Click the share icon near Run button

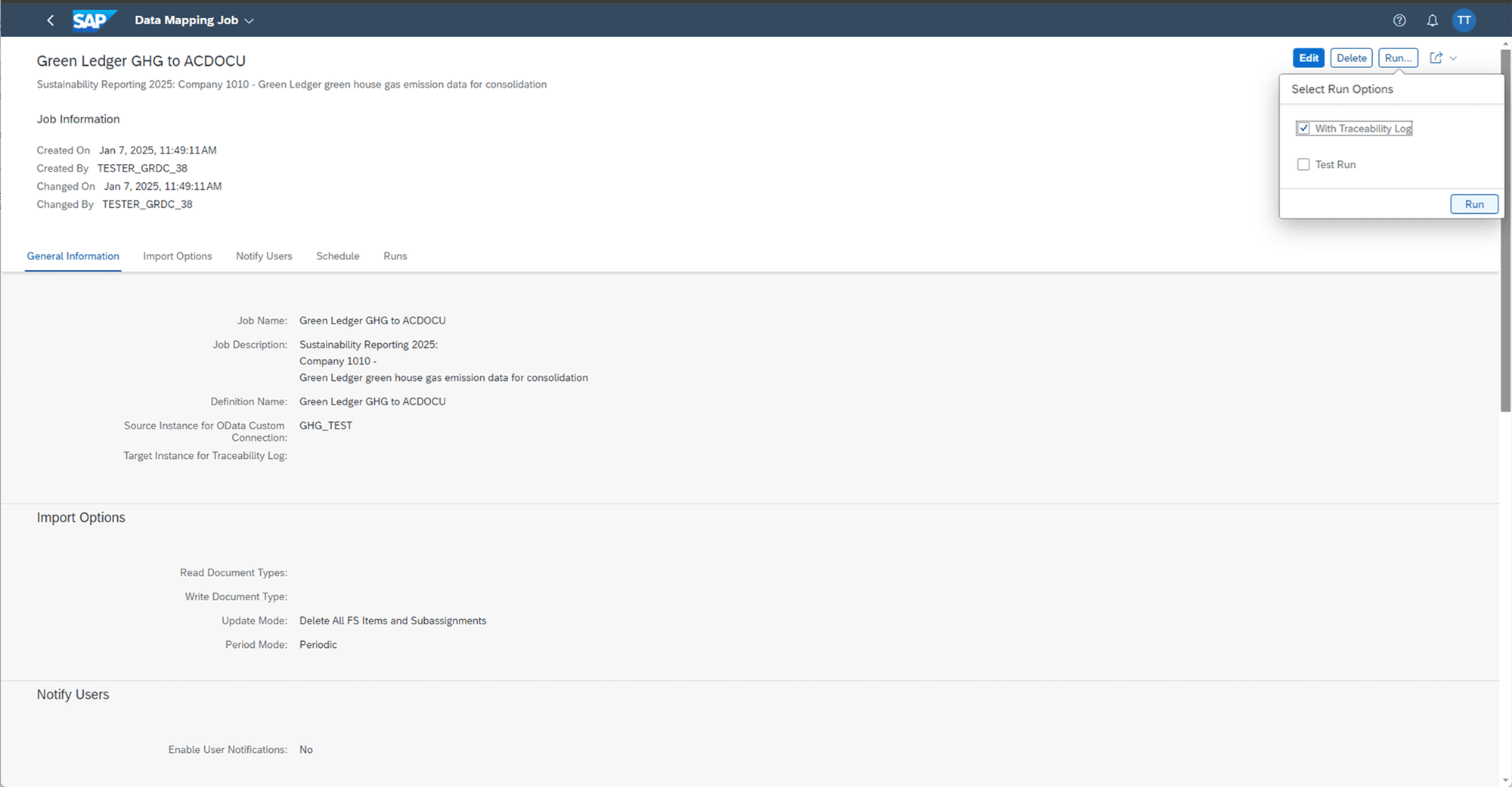tap(1436, 57)
